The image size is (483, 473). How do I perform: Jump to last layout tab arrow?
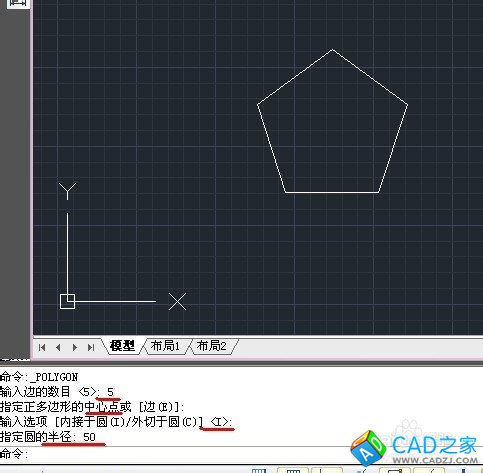(91, 348)
